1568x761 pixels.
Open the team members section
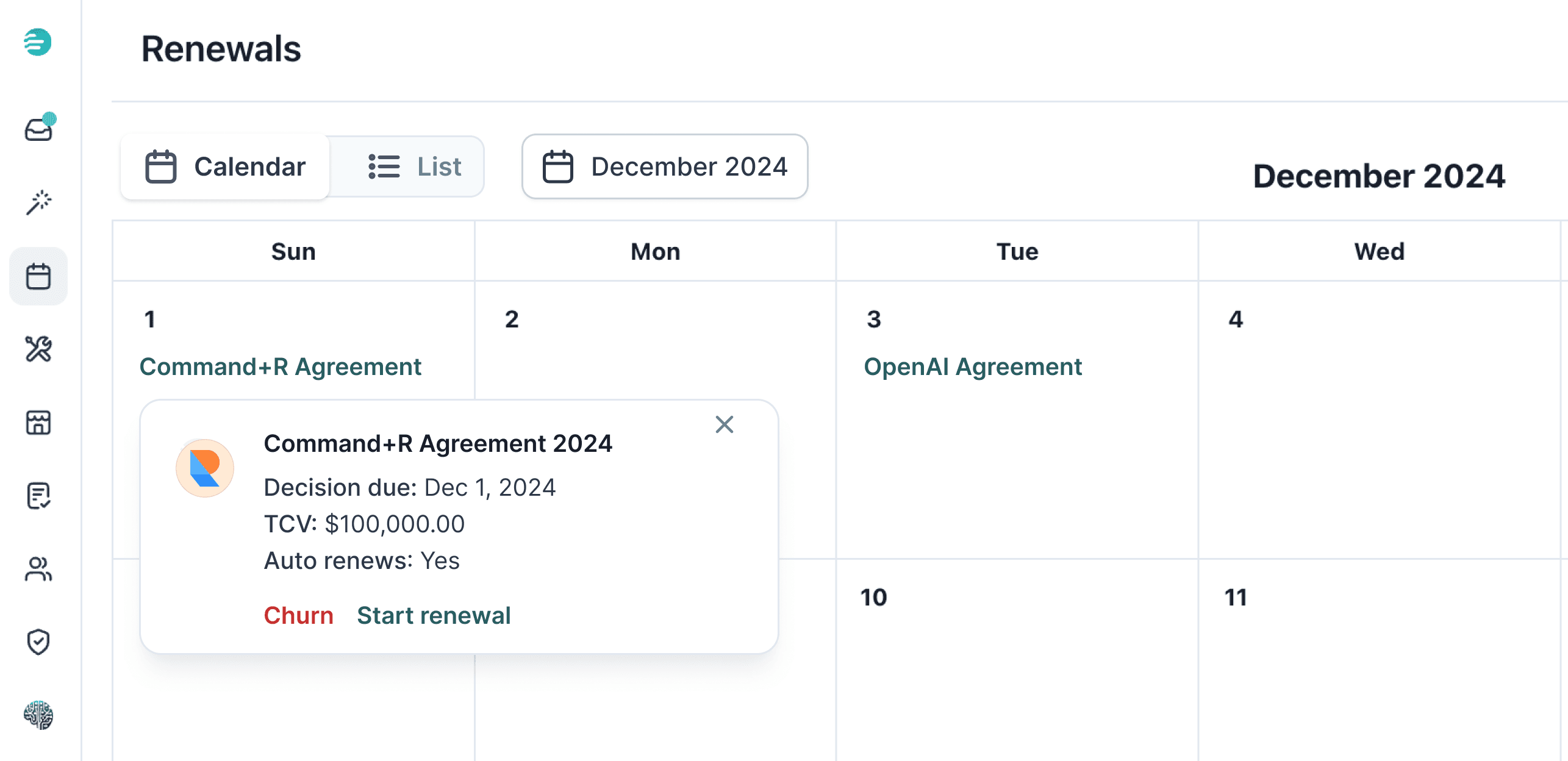[38, 570]
